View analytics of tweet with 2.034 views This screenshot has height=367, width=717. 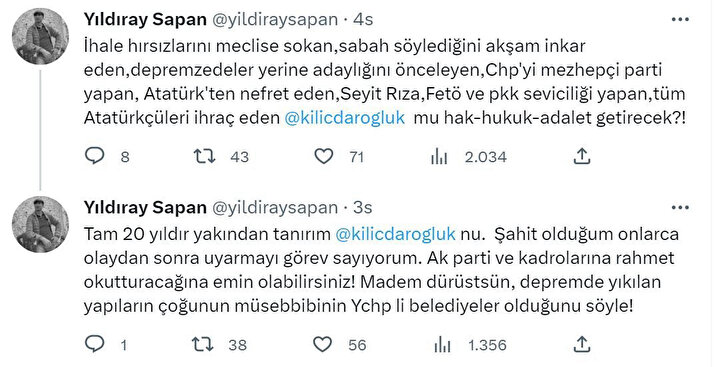point(439,157)
